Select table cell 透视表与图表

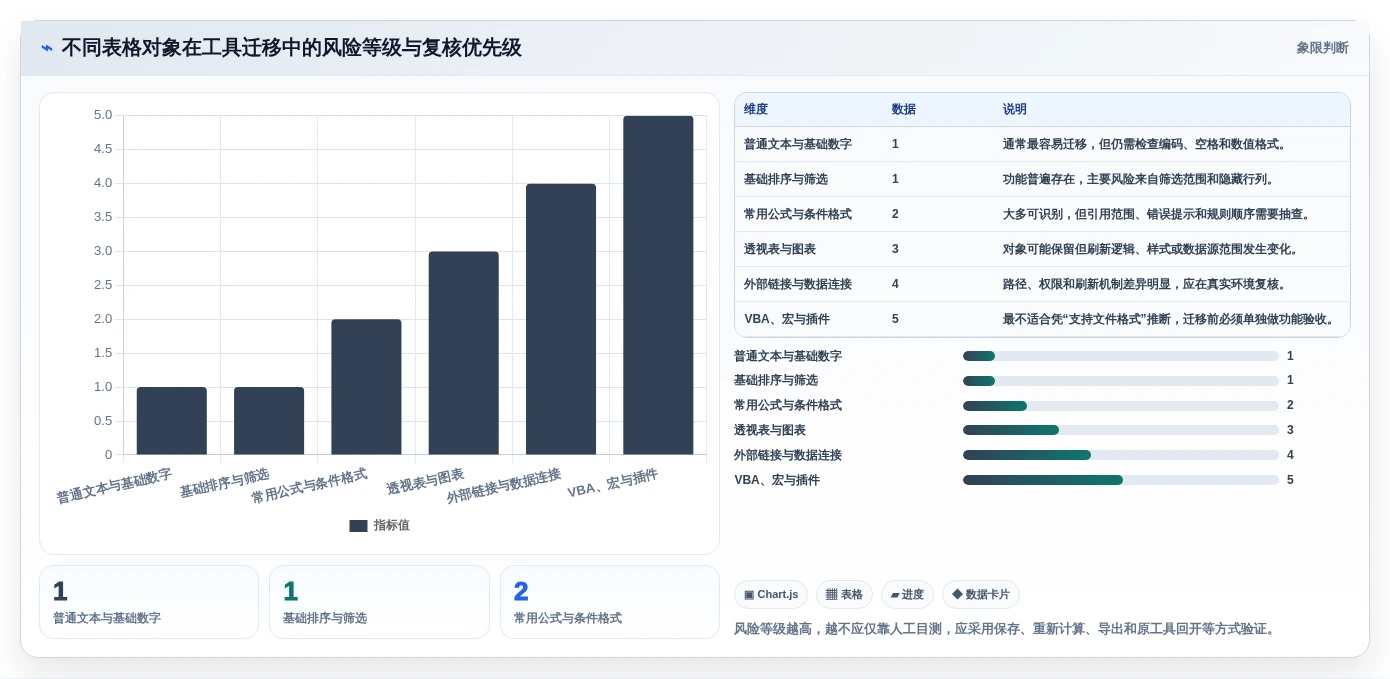[780, 249]
